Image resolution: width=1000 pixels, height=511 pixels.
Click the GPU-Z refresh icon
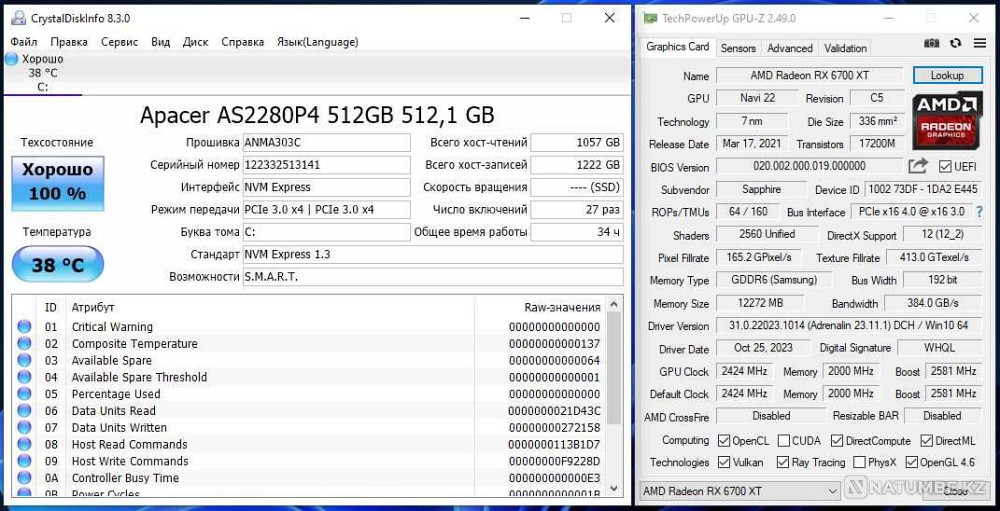click(x=955, y=43)
